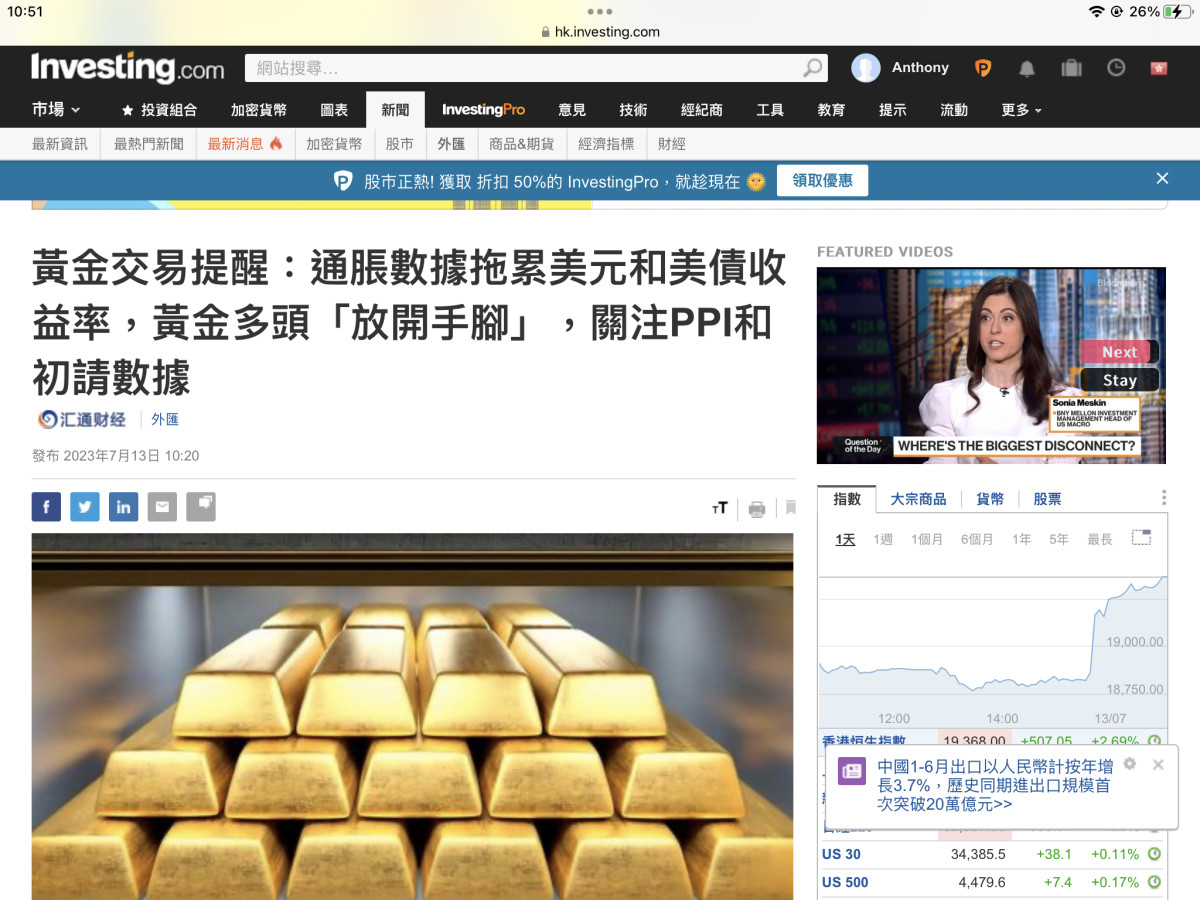Open the China export news popup headline
The image size is (1200, 900).
pos(995,785)
